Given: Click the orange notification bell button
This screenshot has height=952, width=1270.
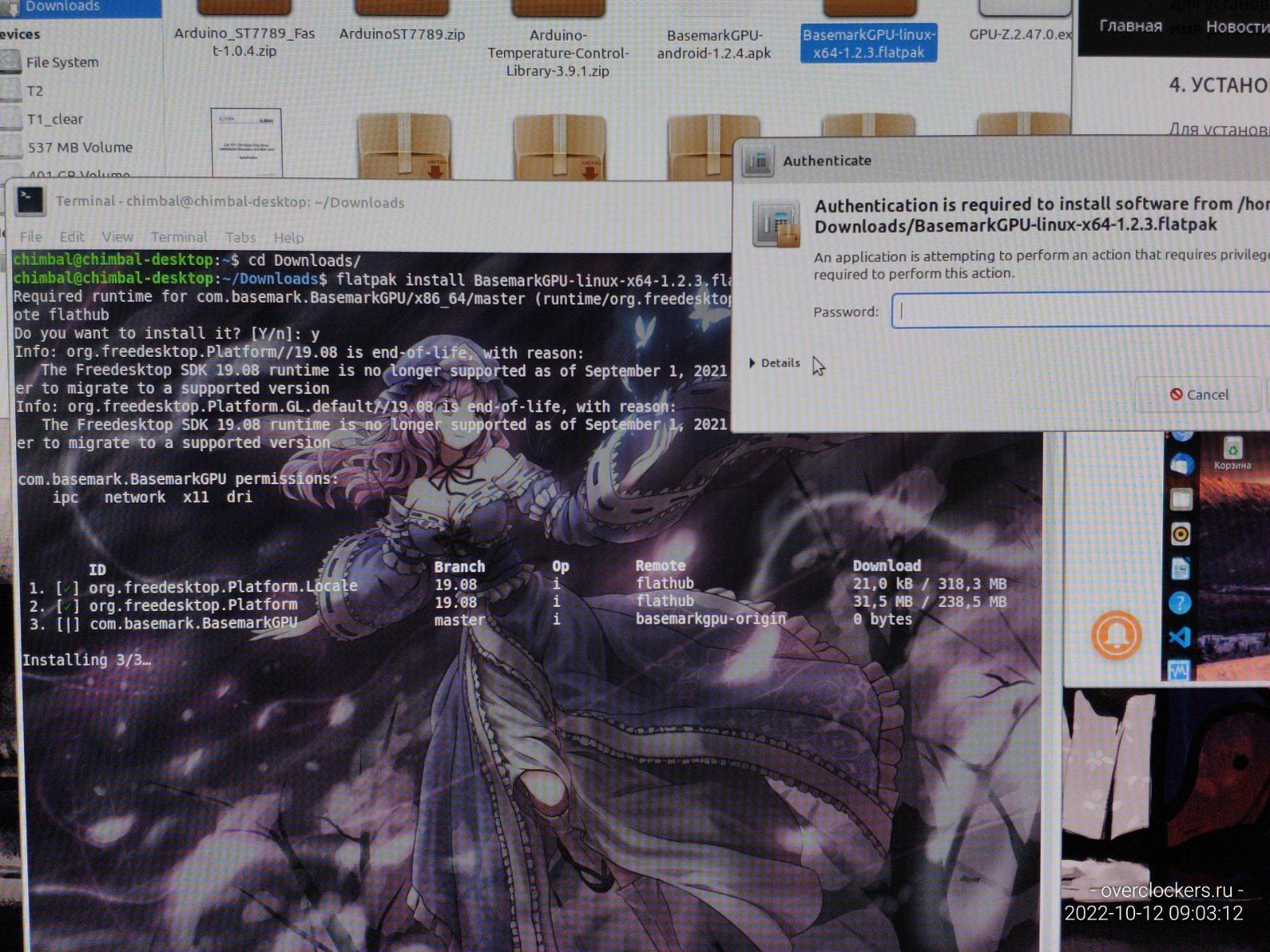Looking at the screenshot, I should 1116,635.
